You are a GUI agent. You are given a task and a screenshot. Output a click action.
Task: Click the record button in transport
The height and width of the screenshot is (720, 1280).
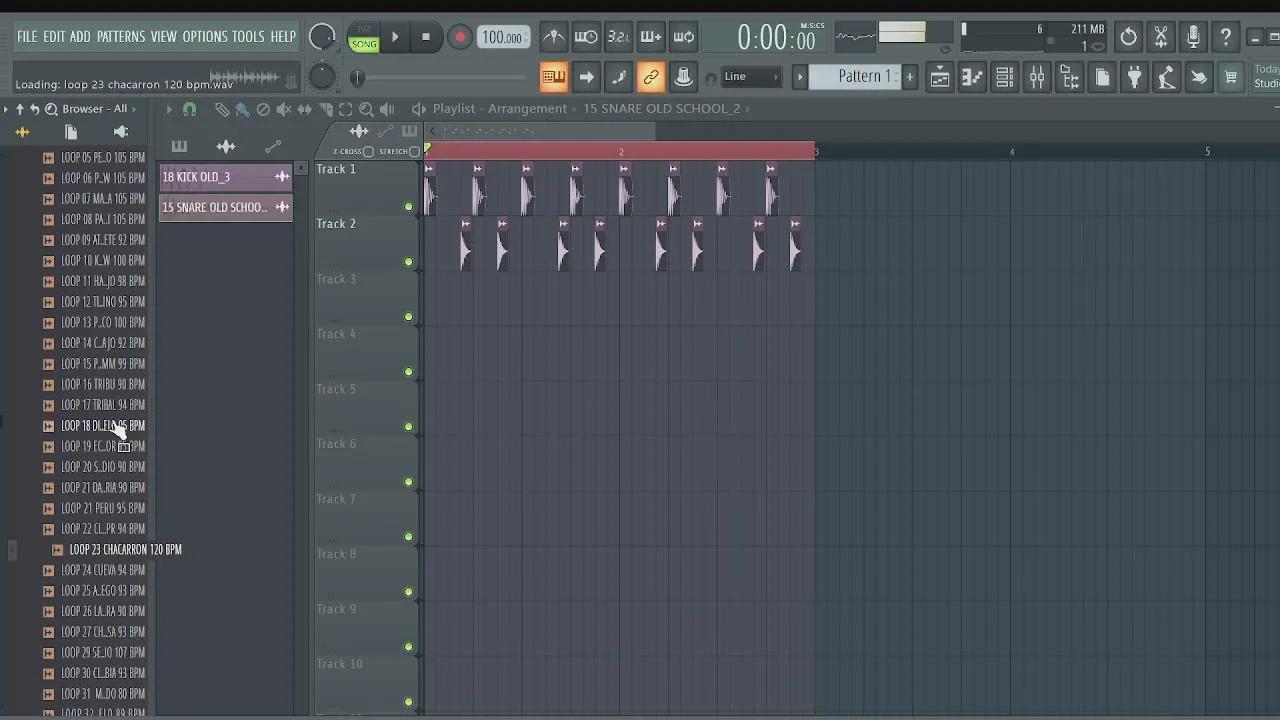point(459,38)
